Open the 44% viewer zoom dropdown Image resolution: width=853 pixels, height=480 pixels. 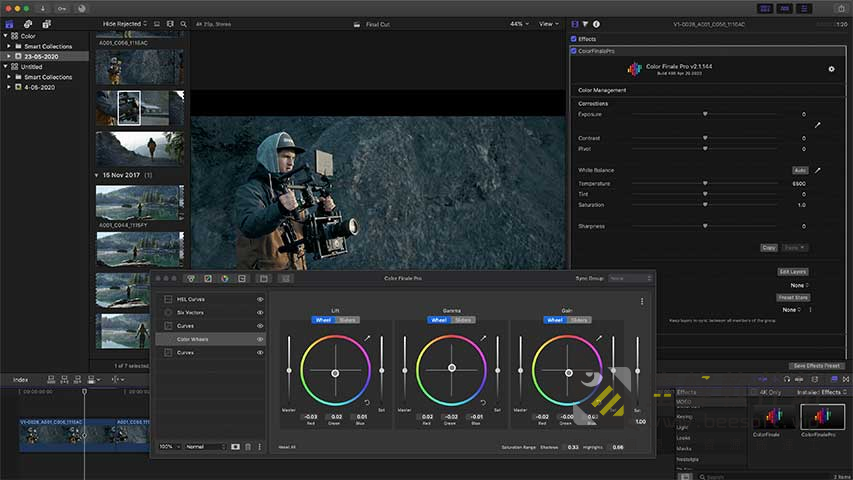(x=520, y=24)
